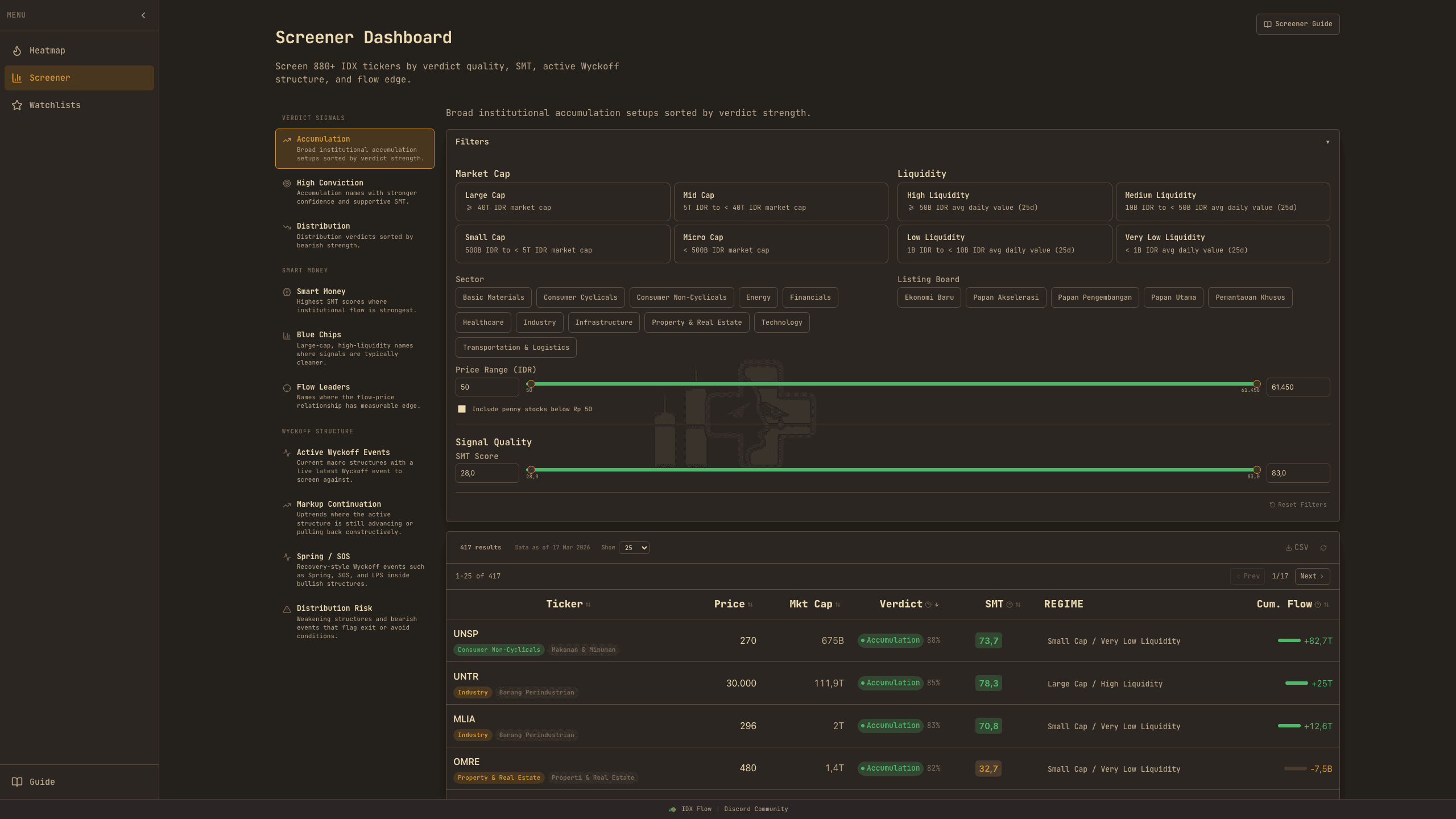Download results with the CSV icon
Screen dimensions: 1456x819
tap(1289, 548)
